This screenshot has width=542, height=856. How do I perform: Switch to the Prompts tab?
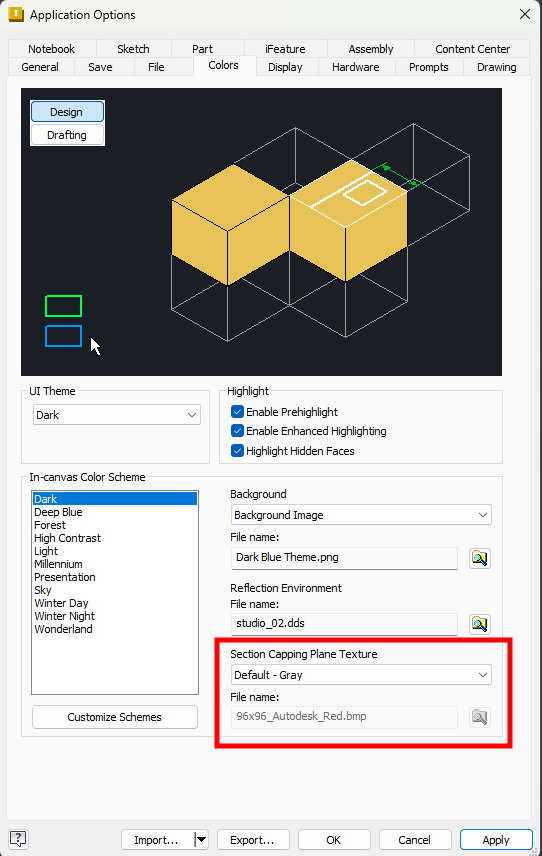coord(428,67)
